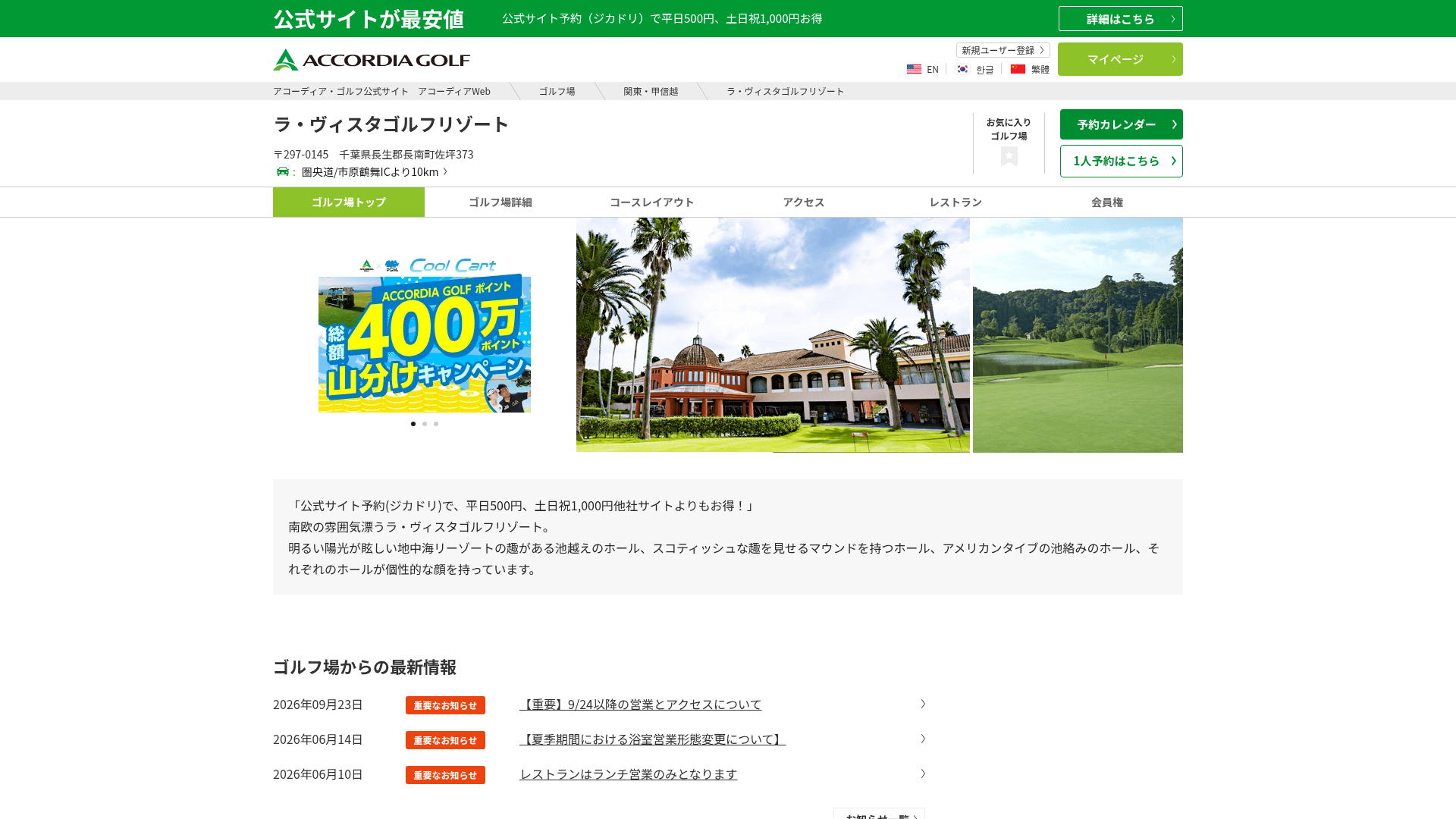Select the ゴルフ場トップ tab
Screen dimensions: 1456x819
pos(349,202)
